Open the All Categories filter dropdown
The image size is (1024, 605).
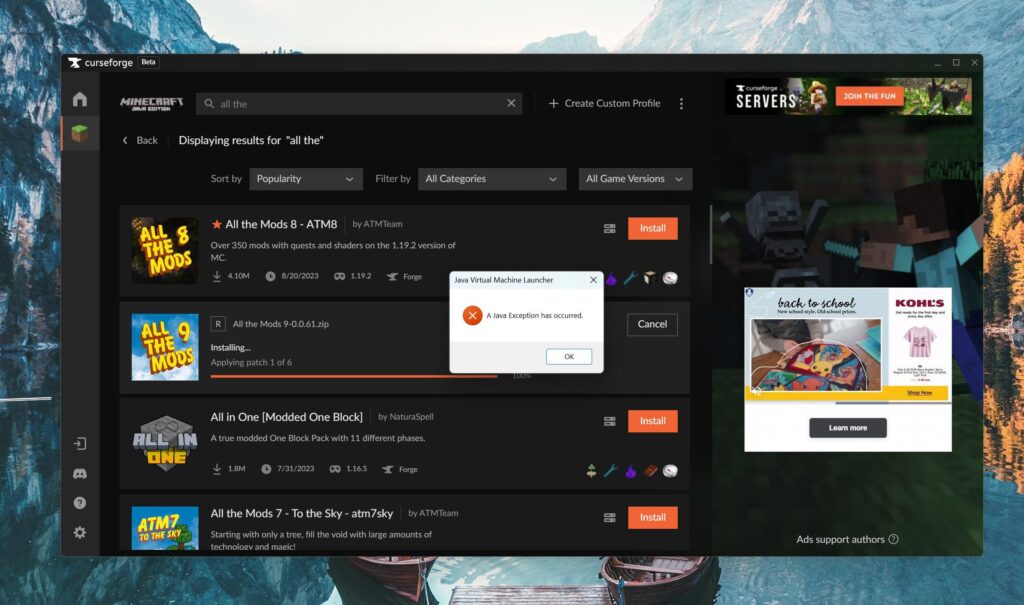click(x=492, y=179)
